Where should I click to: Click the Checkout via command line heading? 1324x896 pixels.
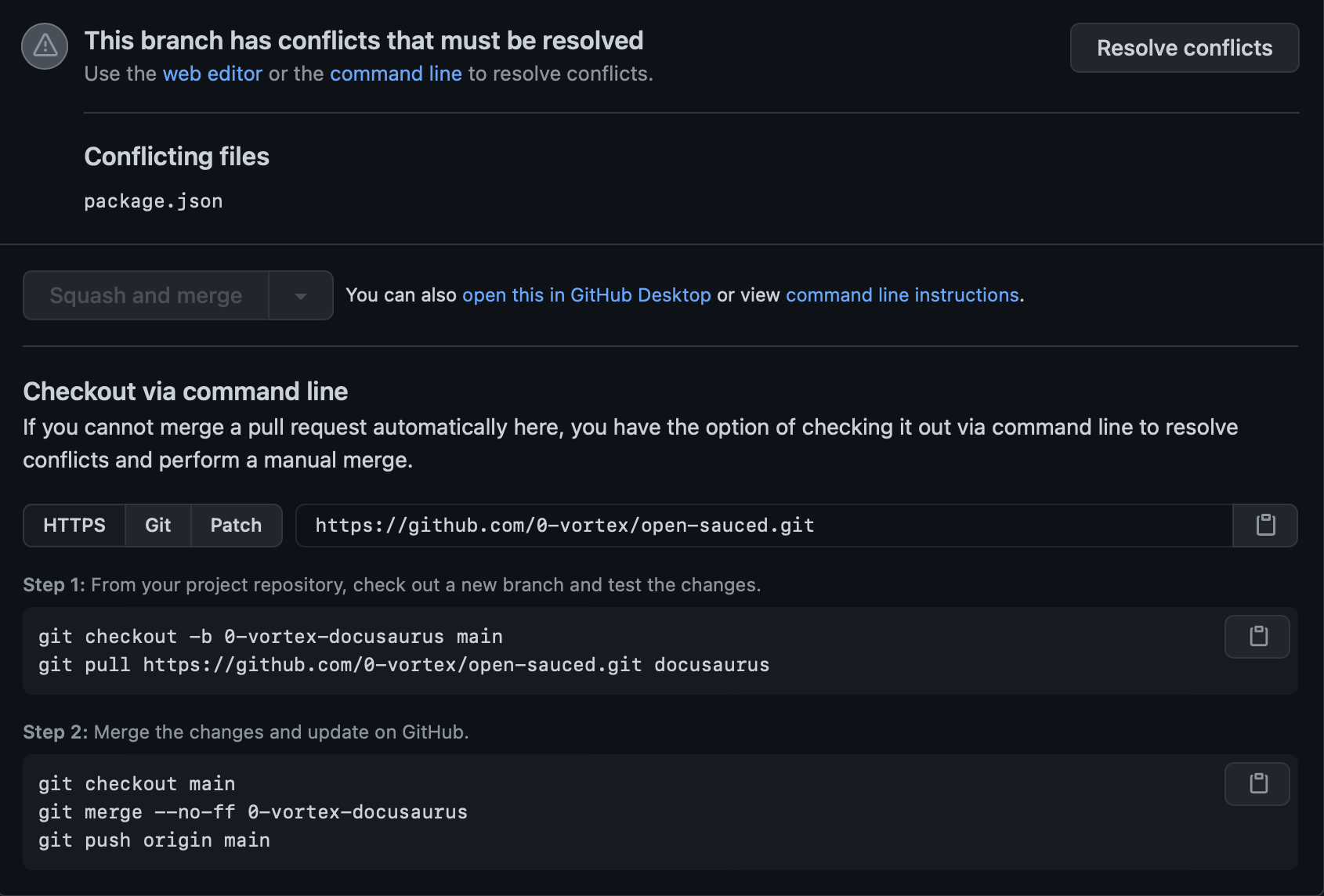point(185,392)
